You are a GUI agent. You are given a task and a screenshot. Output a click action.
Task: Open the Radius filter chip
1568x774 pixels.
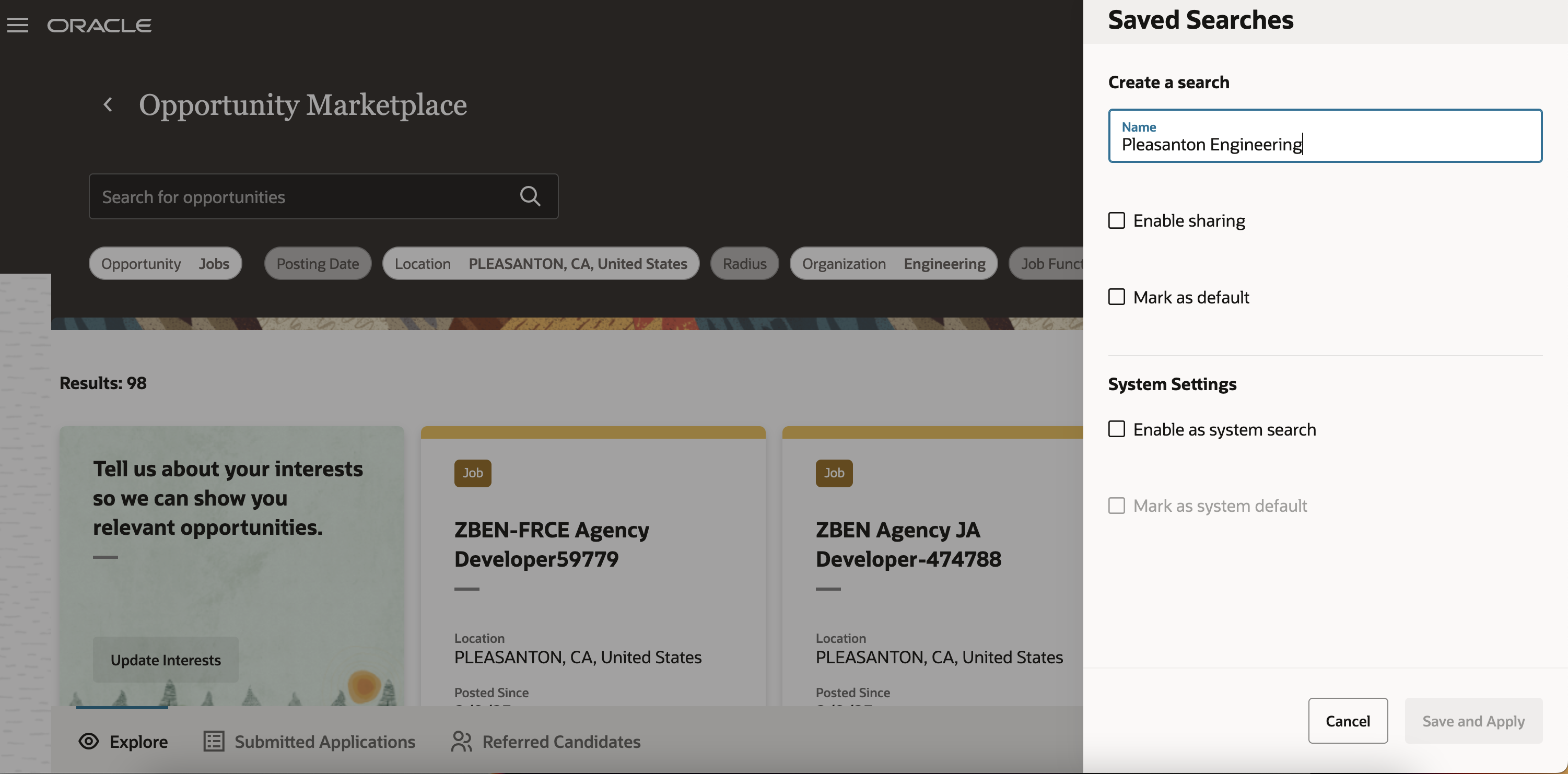pyautogui.click(x=744, y=263)
